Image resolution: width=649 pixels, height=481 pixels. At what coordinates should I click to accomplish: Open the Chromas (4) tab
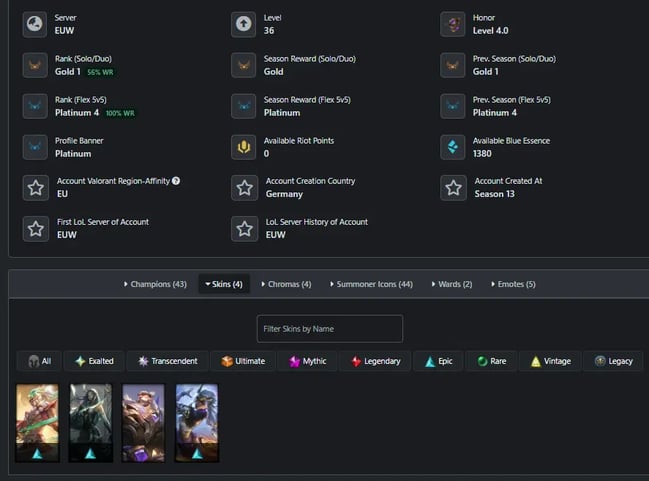pyautogui.click(x=286, y=284)
